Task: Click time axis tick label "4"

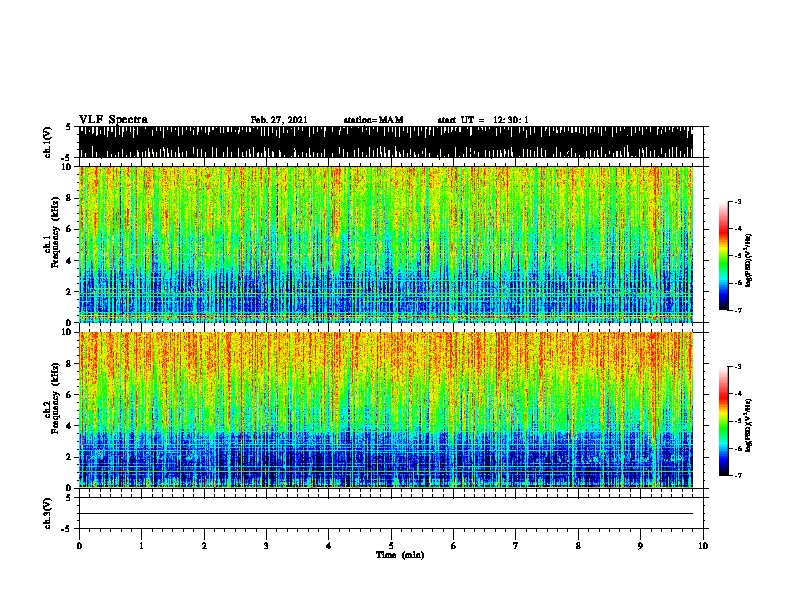Action: [x=329, y=545]
